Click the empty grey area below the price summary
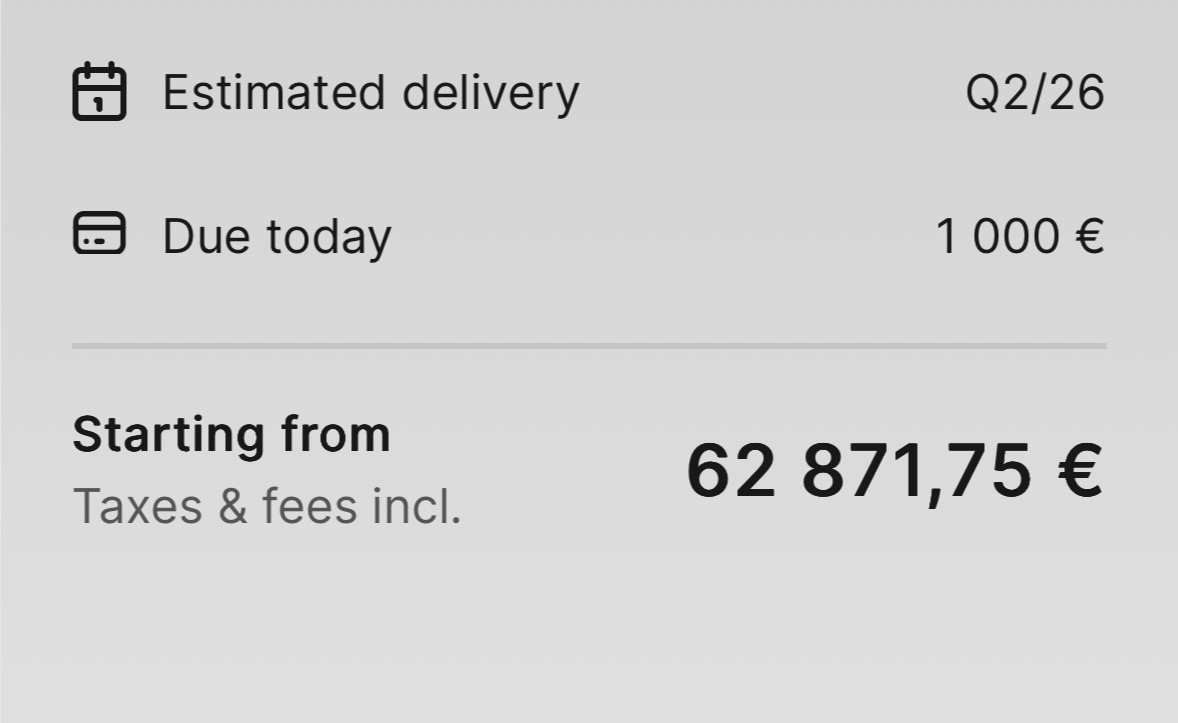This screenshot has height=723, width=1178. coord(589,640)
